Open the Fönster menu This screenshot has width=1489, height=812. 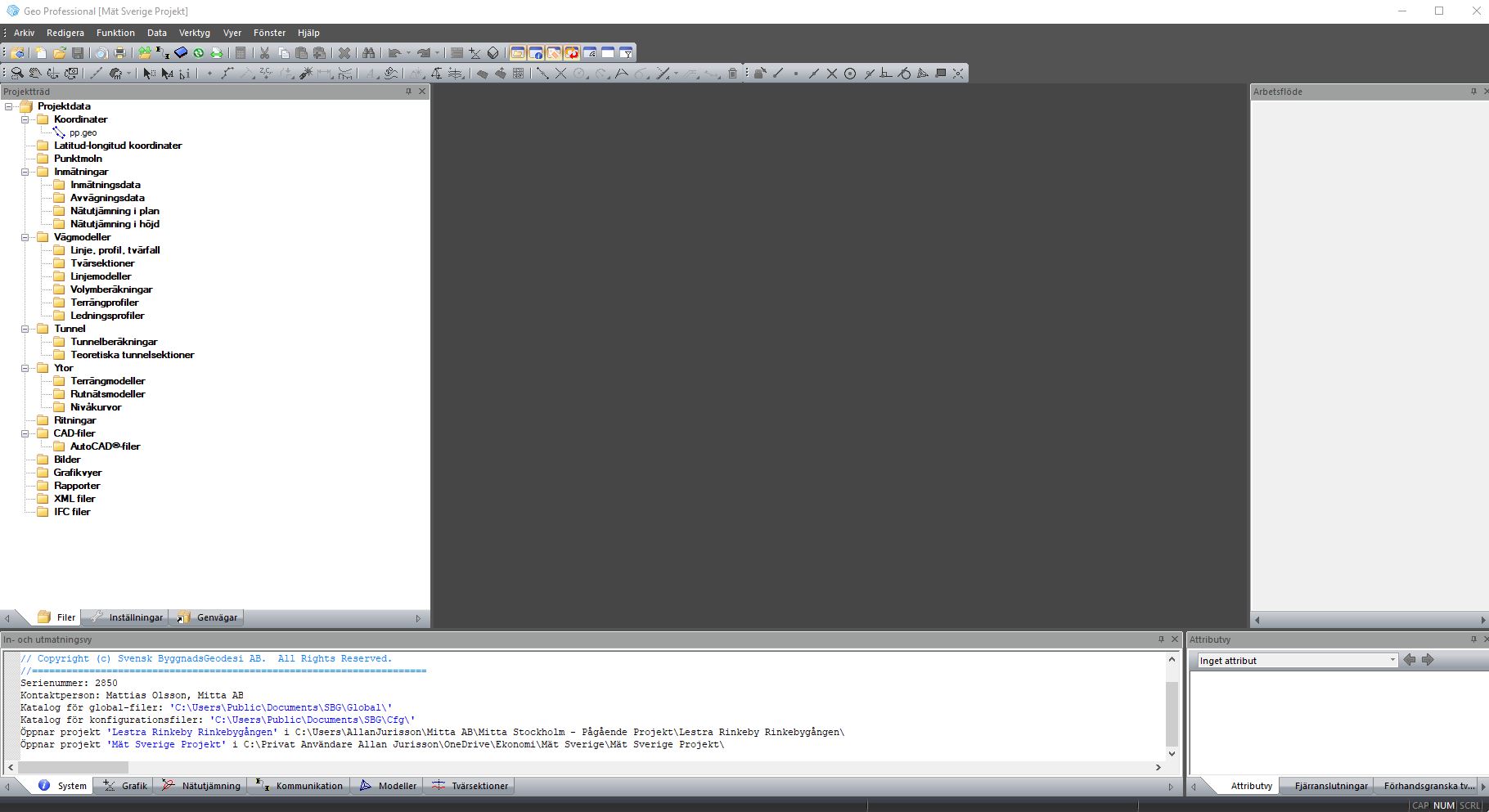(x=269, y=33)
